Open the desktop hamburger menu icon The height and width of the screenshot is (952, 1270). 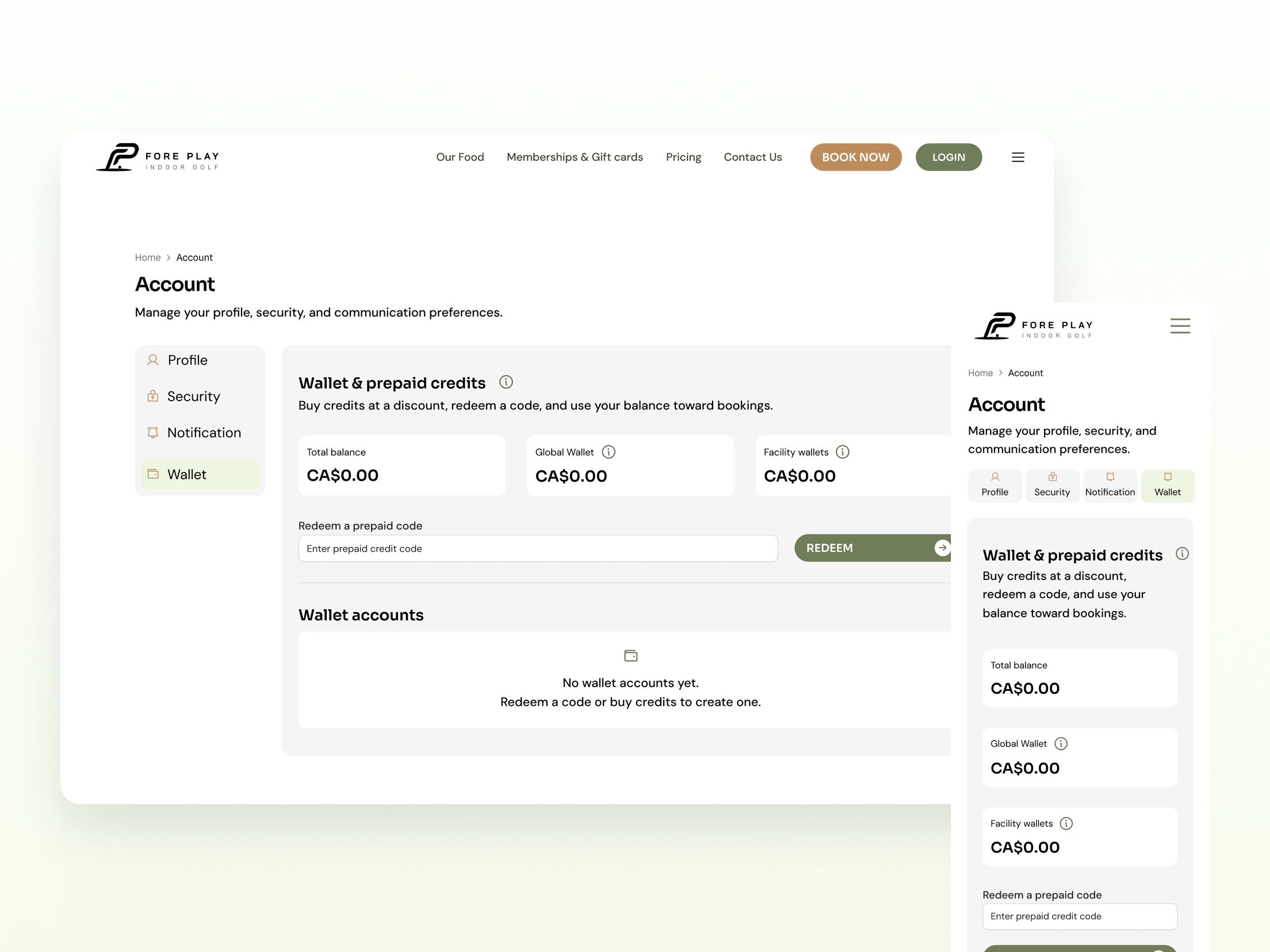point(1017,157)
